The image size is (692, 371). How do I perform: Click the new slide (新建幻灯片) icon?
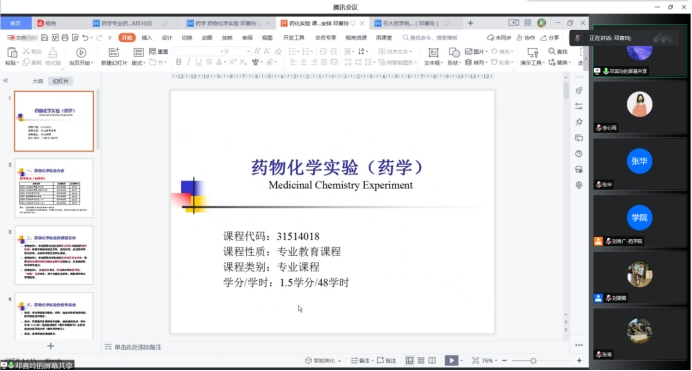point(114,52)
